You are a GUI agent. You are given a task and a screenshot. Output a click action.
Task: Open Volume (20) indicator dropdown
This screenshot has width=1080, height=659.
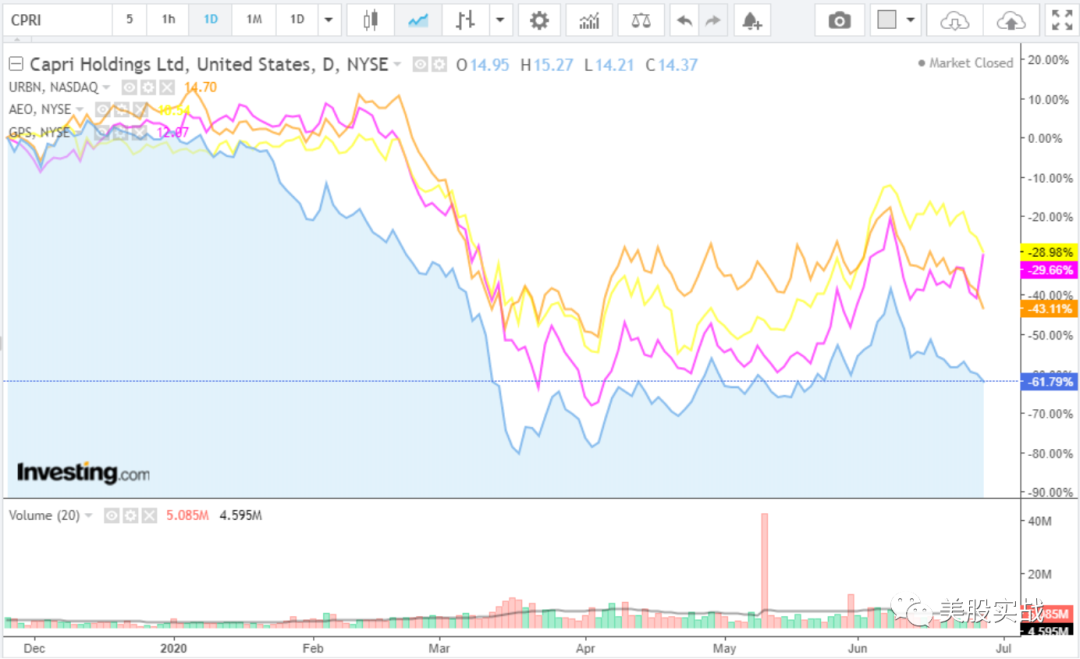coord(88,516)
